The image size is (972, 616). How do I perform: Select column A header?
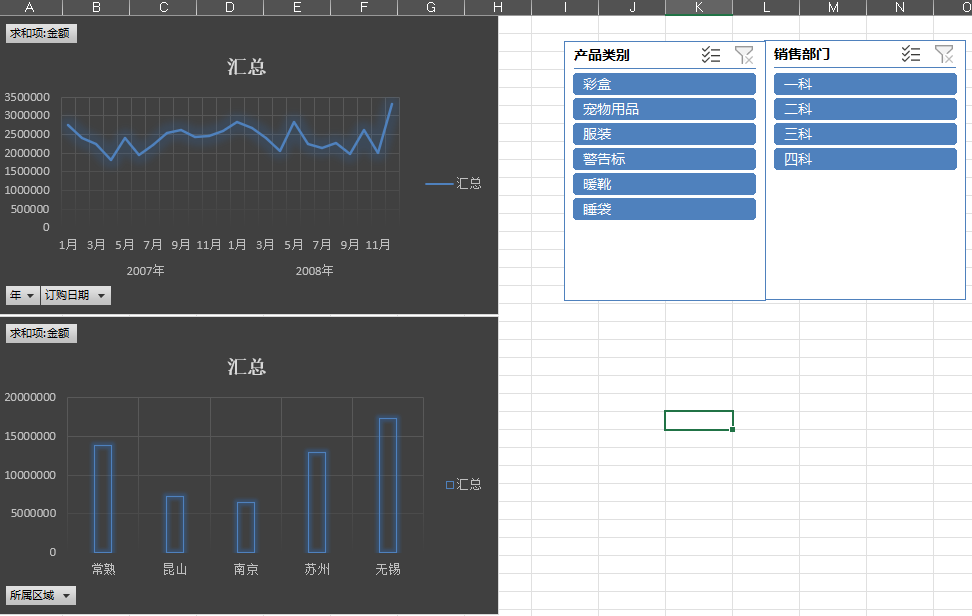29,7
